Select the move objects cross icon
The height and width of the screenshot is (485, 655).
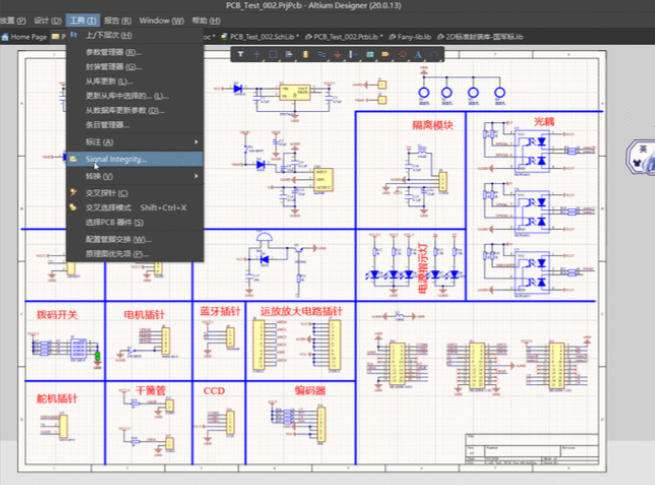[256, 54]
